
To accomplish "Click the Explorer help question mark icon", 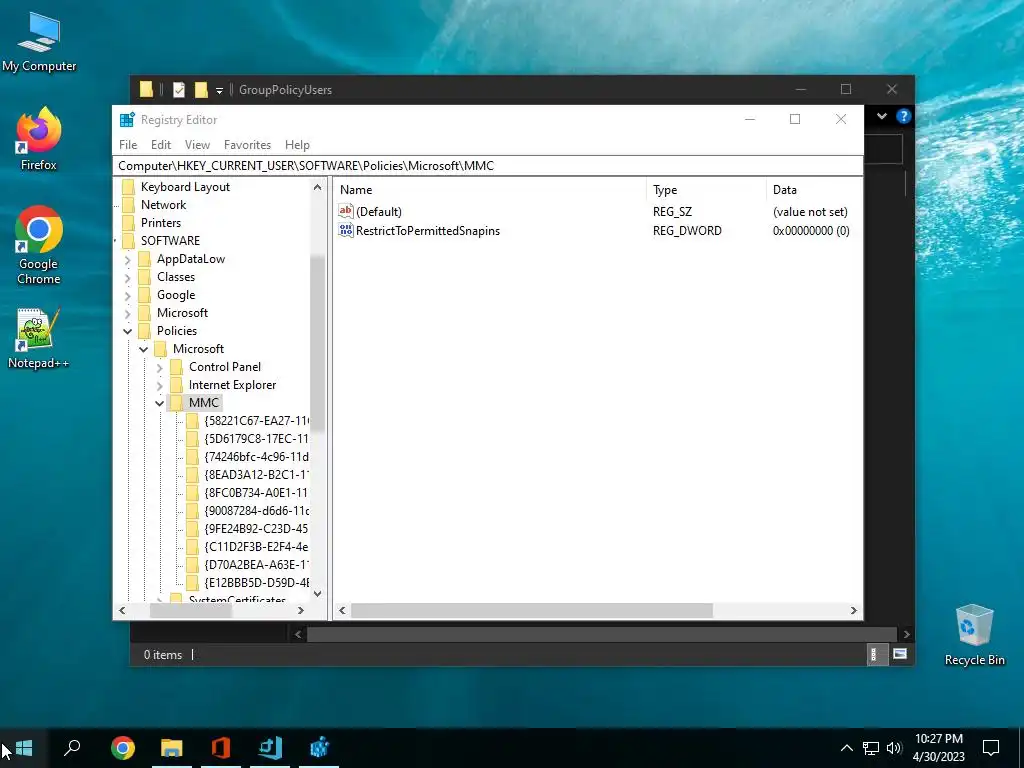I will point(903,116).
